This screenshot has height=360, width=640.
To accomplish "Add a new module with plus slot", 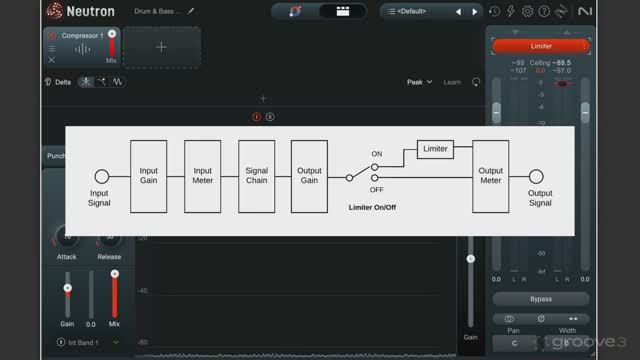I will [x=162, y=47].
